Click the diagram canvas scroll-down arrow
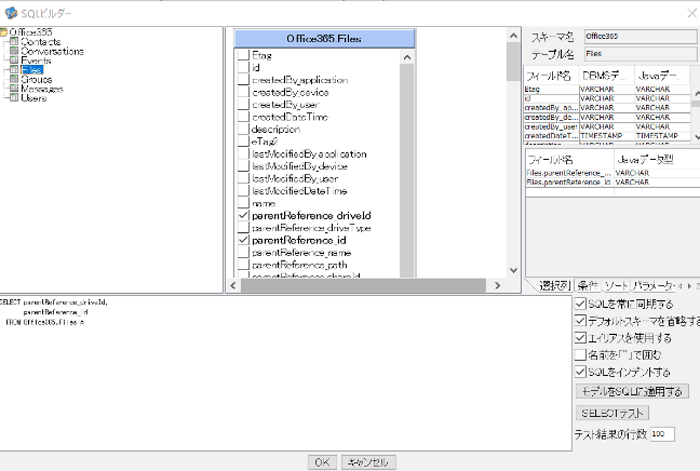This screenshot has width=700, height=471. click(x=513, y=271)
